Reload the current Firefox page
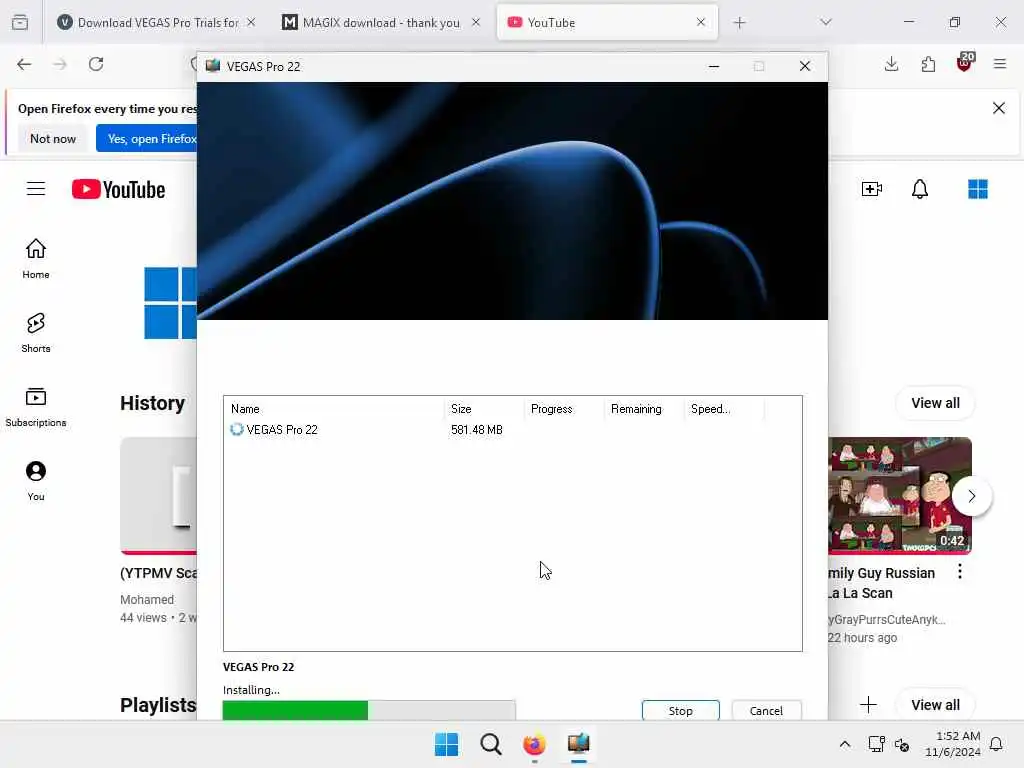The width and height of the screenshot is (1024, 768). [x=96, y=64]
